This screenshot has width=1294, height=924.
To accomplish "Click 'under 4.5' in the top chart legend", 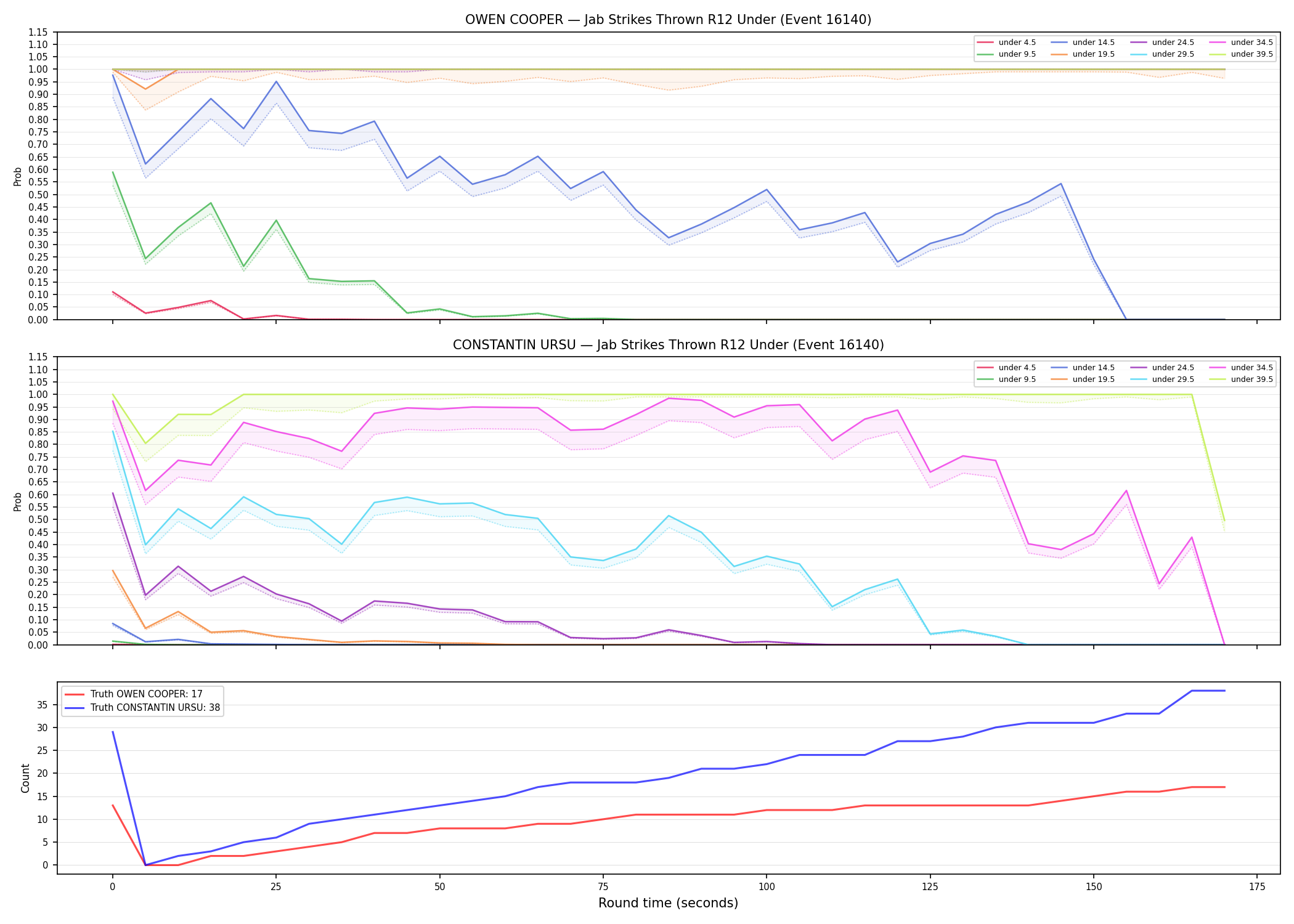I will point(1017,43).
